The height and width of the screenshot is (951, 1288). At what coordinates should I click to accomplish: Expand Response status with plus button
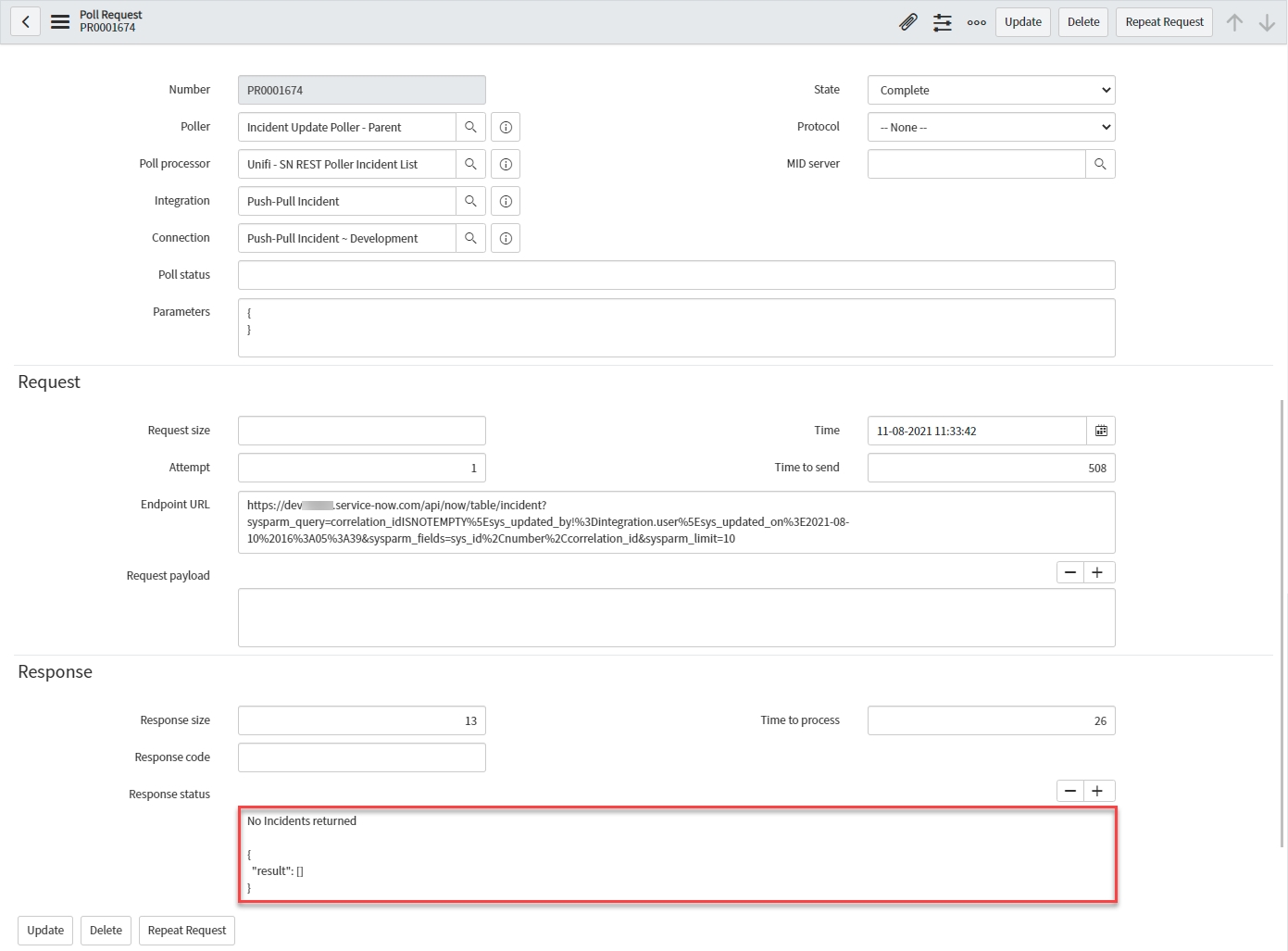pyautogui.click(x=1097, y=791)
